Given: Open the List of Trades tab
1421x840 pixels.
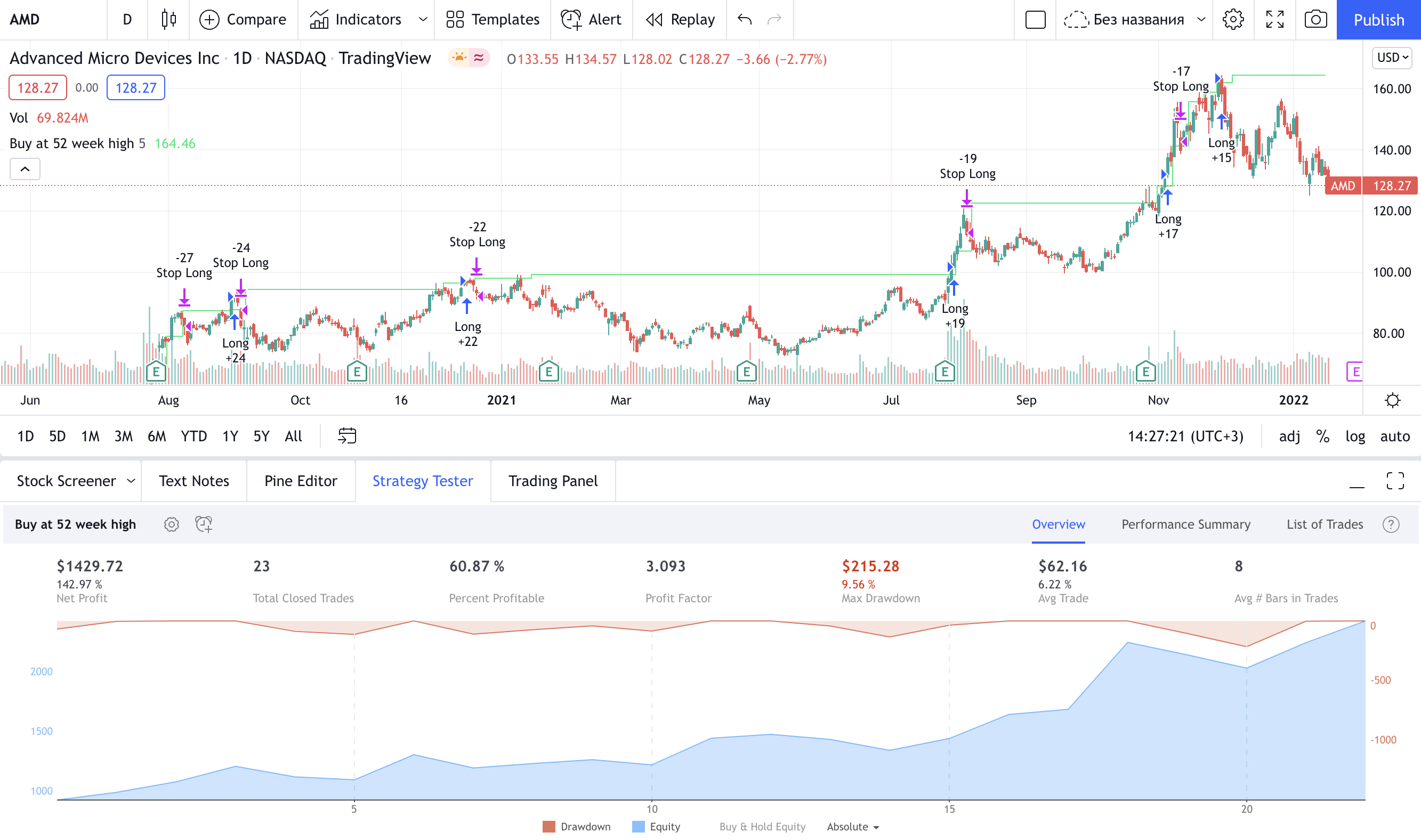Looking at the screenshot, I should point(1324,524).
